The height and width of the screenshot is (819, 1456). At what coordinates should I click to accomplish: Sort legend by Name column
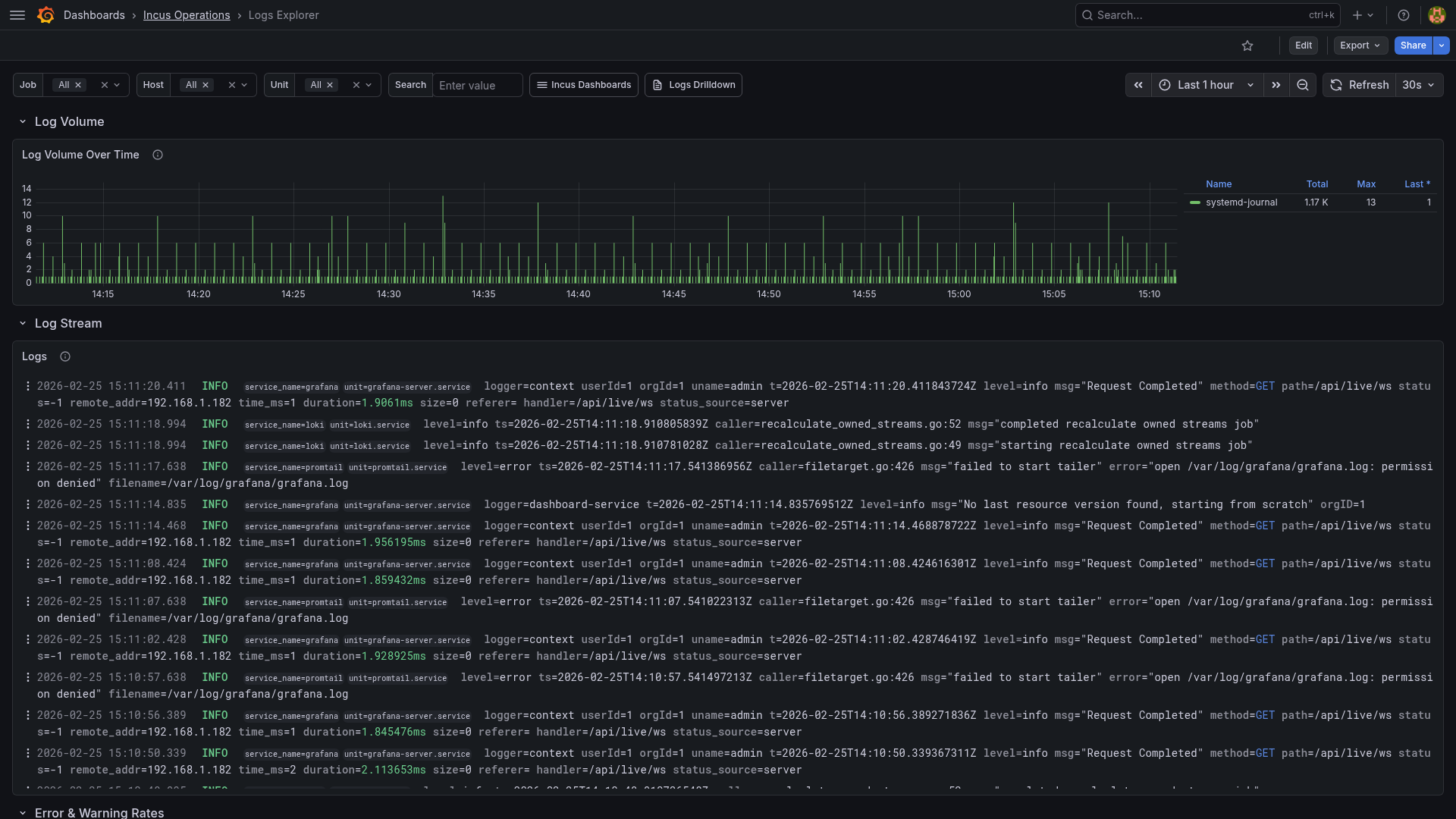click(x=1219, y=184)
